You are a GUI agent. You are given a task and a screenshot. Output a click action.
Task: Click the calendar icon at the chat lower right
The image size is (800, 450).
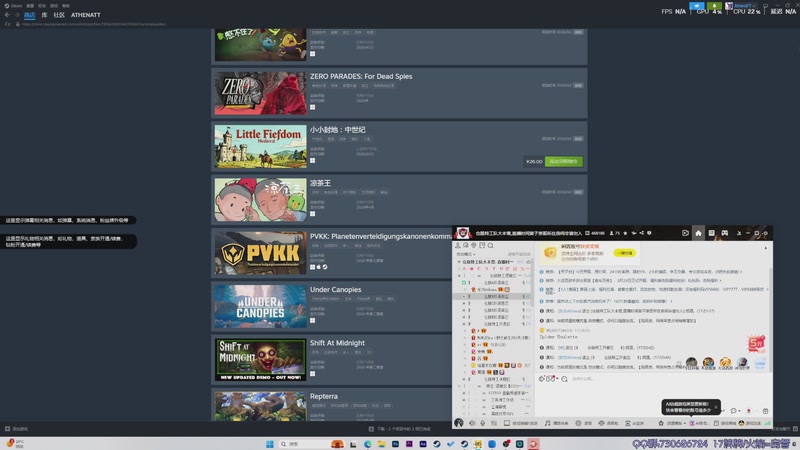[765, 411]
